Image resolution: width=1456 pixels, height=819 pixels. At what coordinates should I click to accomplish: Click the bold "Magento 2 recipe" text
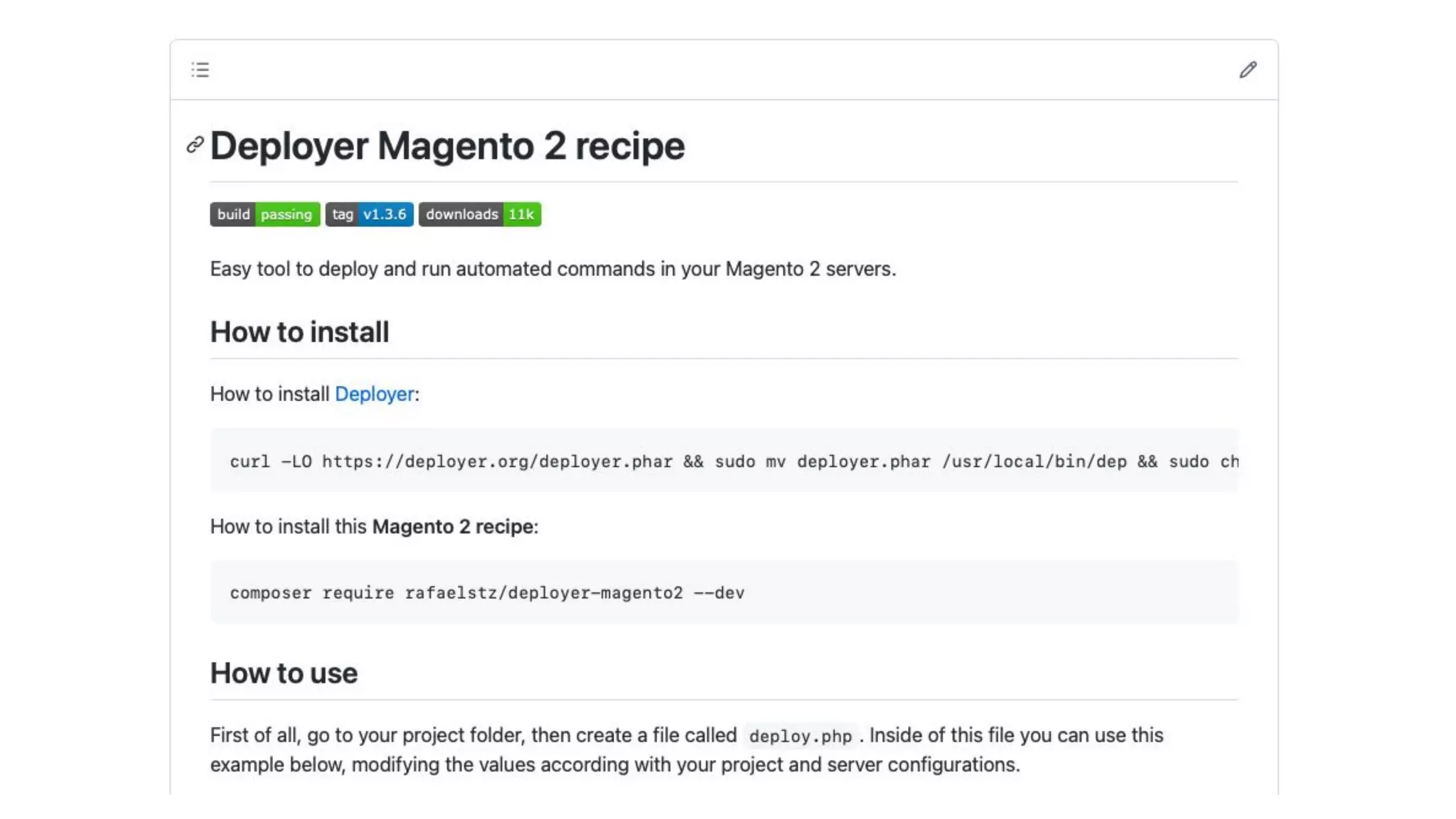point(452,527)
